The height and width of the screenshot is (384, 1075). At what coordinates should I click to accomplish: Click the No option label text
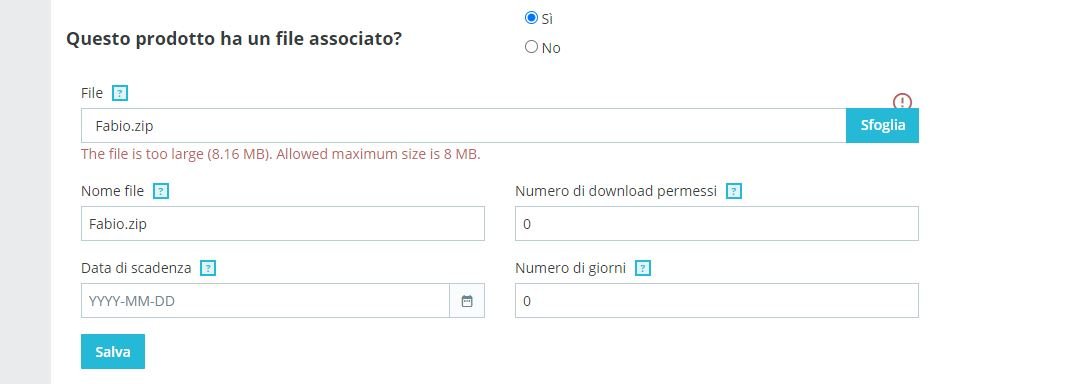551,48
